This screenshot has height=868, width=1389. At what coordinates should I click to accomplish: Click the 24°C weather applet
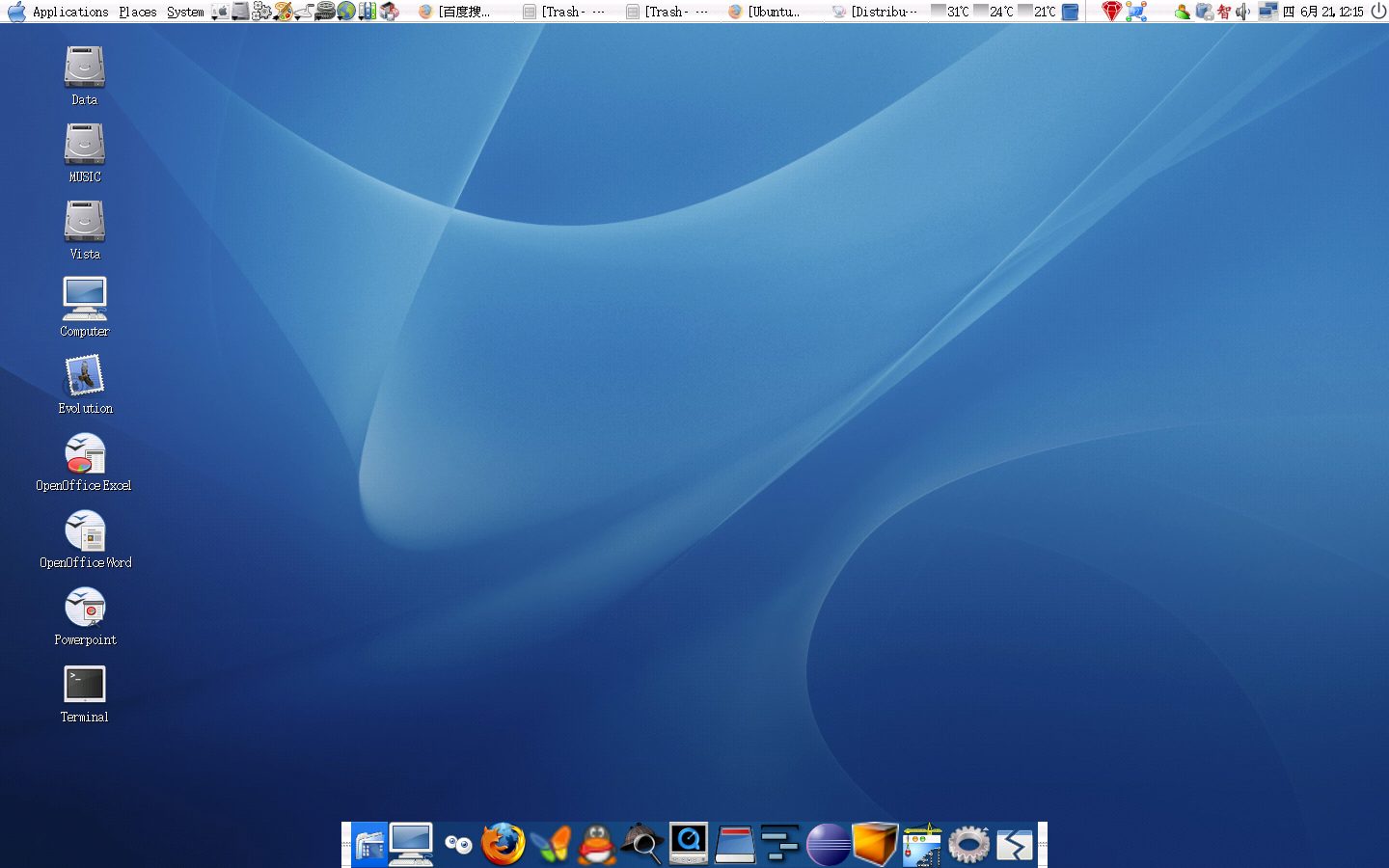pos(994,12)
